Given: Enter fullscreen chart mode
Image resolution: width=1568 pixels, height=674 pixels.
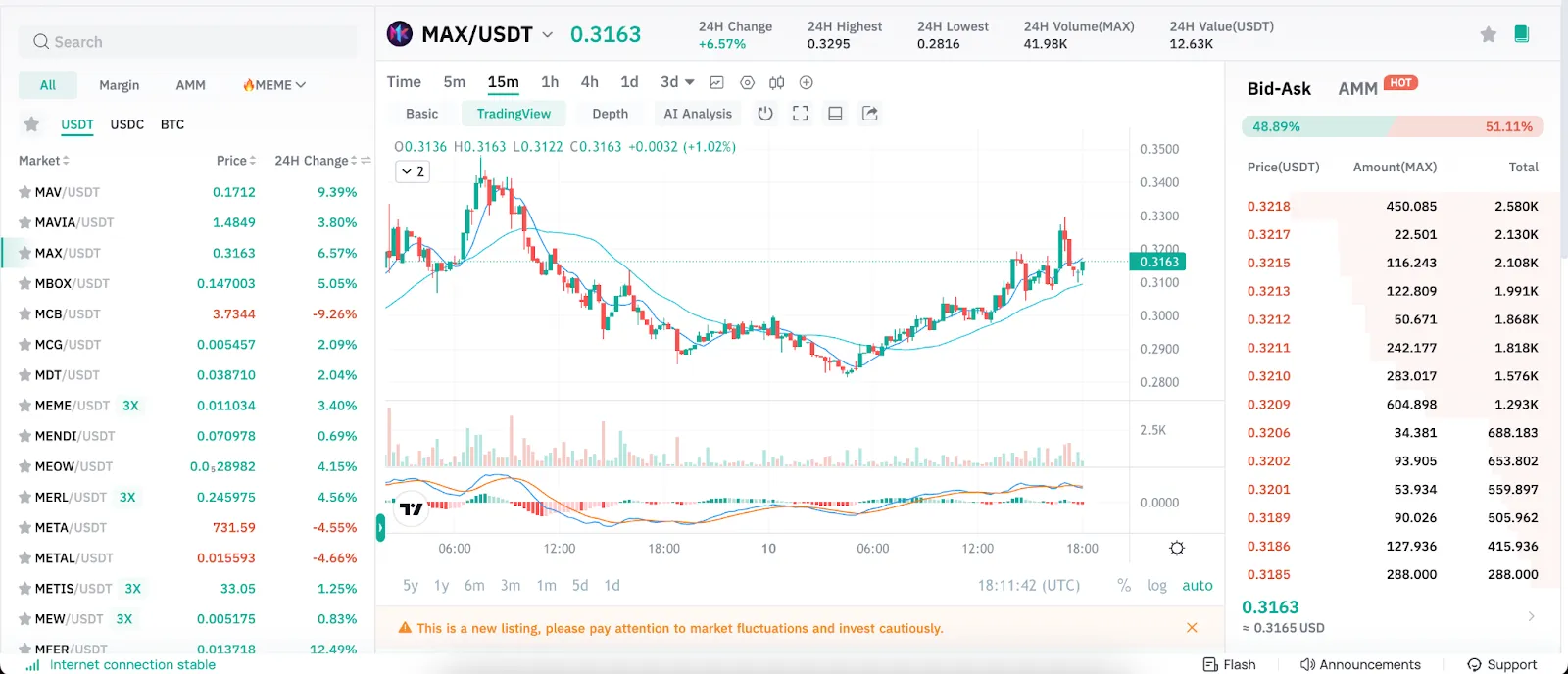Looking at the screenshot, I should (x=801, y=114).
